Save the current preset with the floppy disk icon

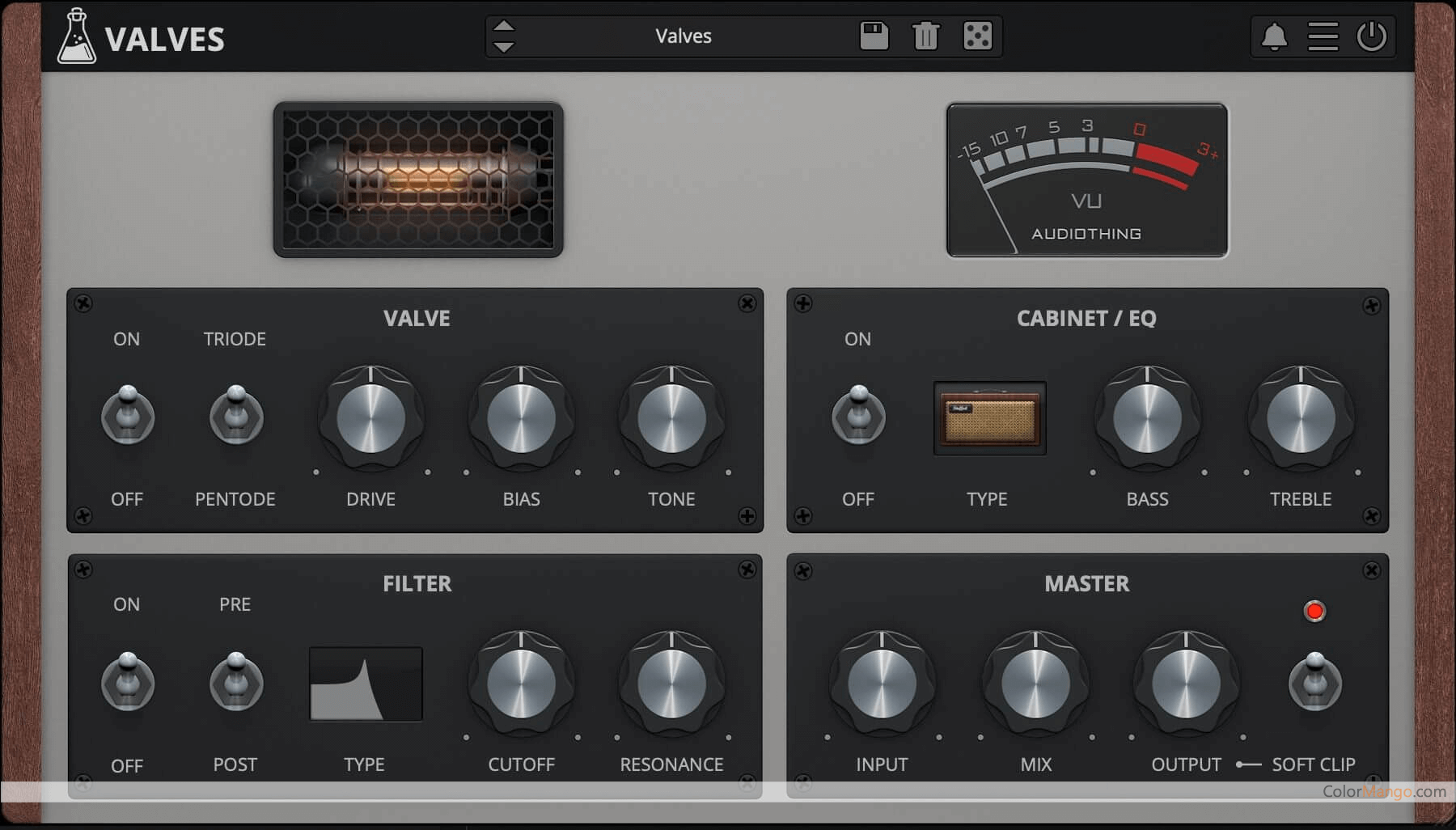[x=874, y=36]
